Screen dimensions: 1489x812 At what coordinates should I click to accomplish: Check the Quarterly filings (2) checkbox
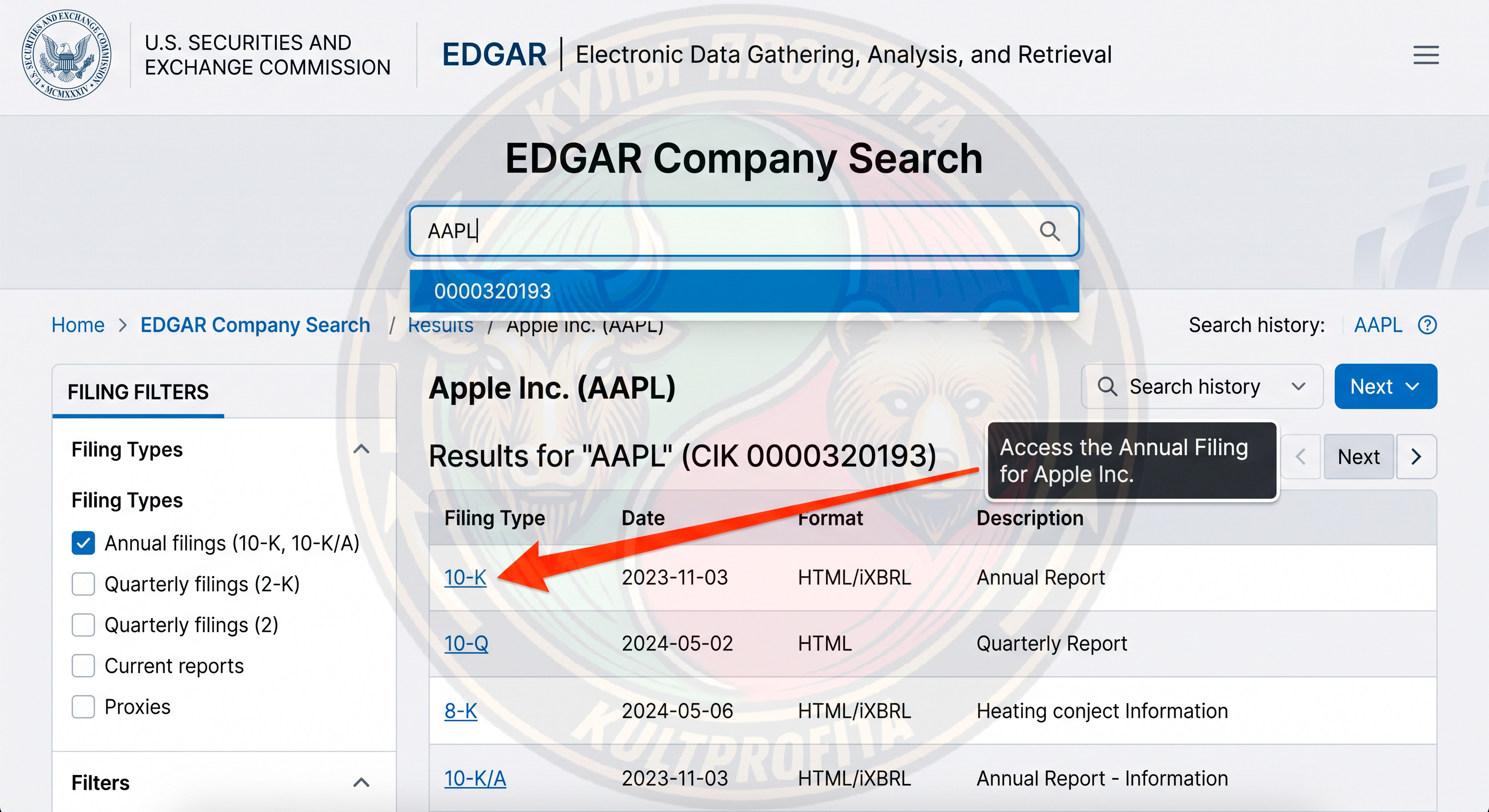coord(83,625)
